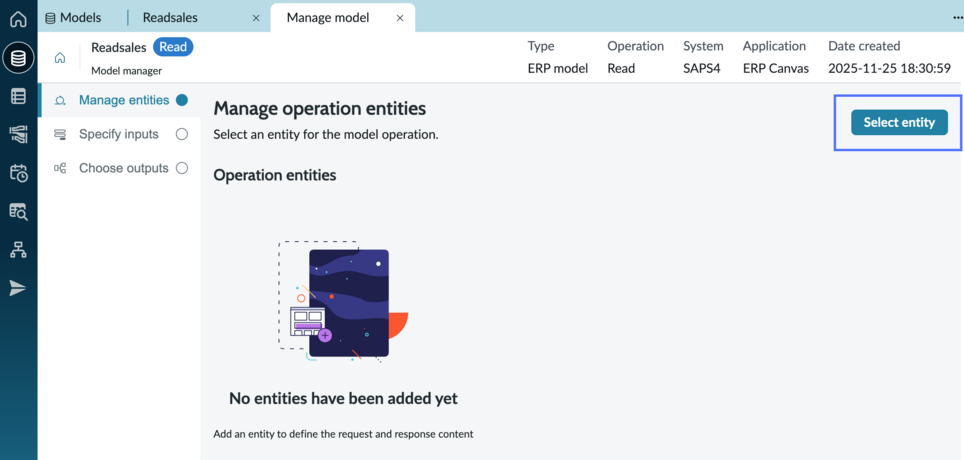Click the Readsales model name in header
Image resolution: width=964 pixels, height=460 pixels.
pyautogui.click(x=119, y=47)
